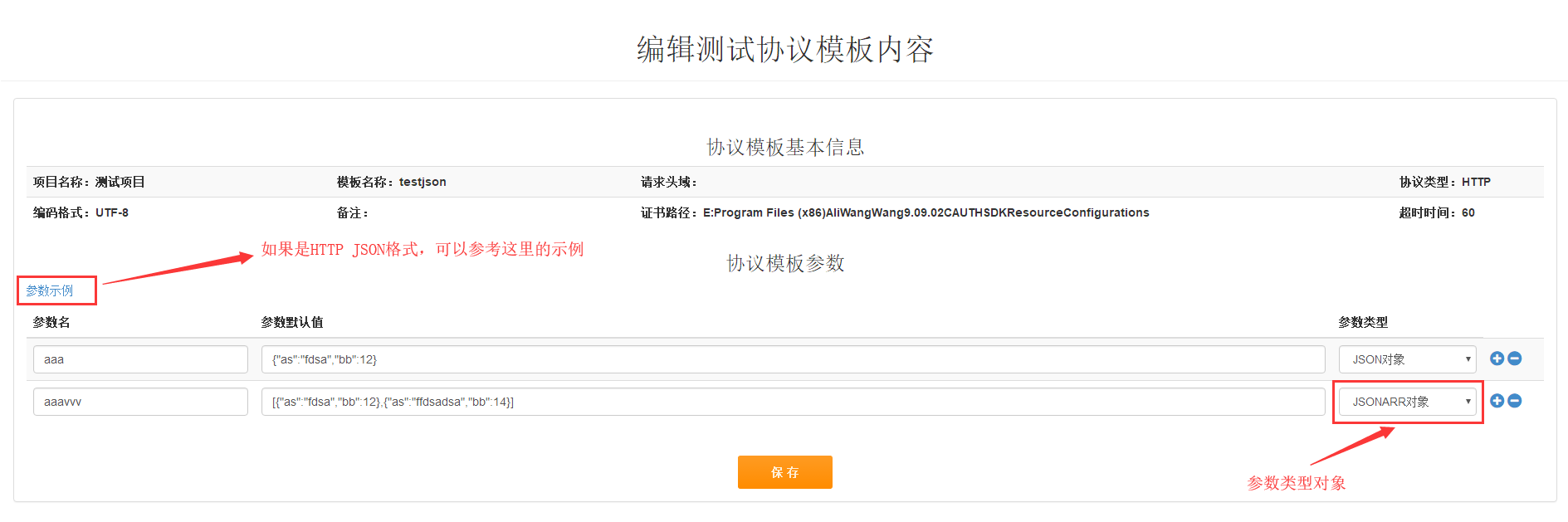Click the 参数类型 column header

[x=1363, y=322]
